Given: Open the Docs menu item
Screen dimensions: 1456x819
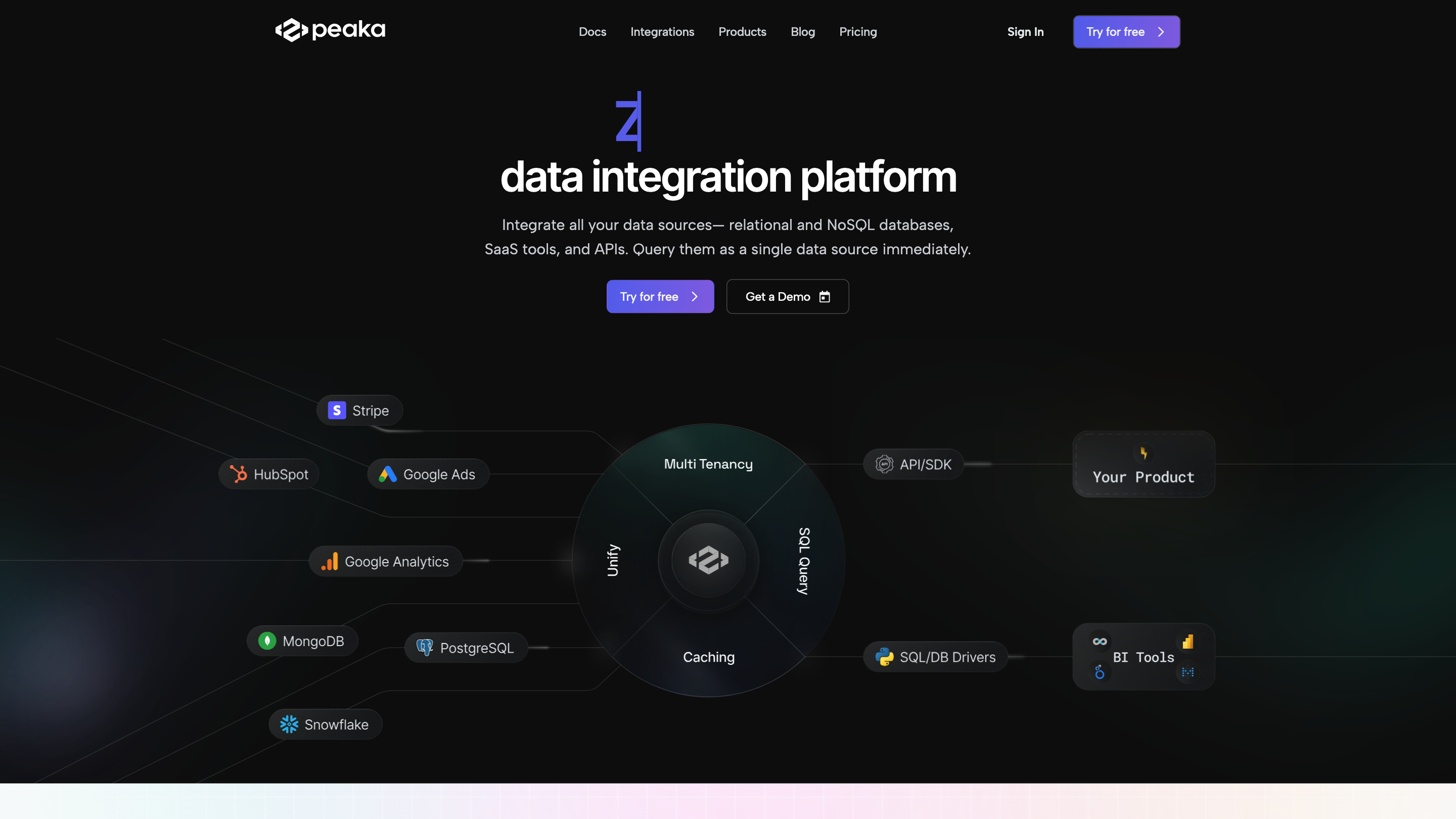Looking at the screenshot, I should pyautogui.click(x=593, y=32).
